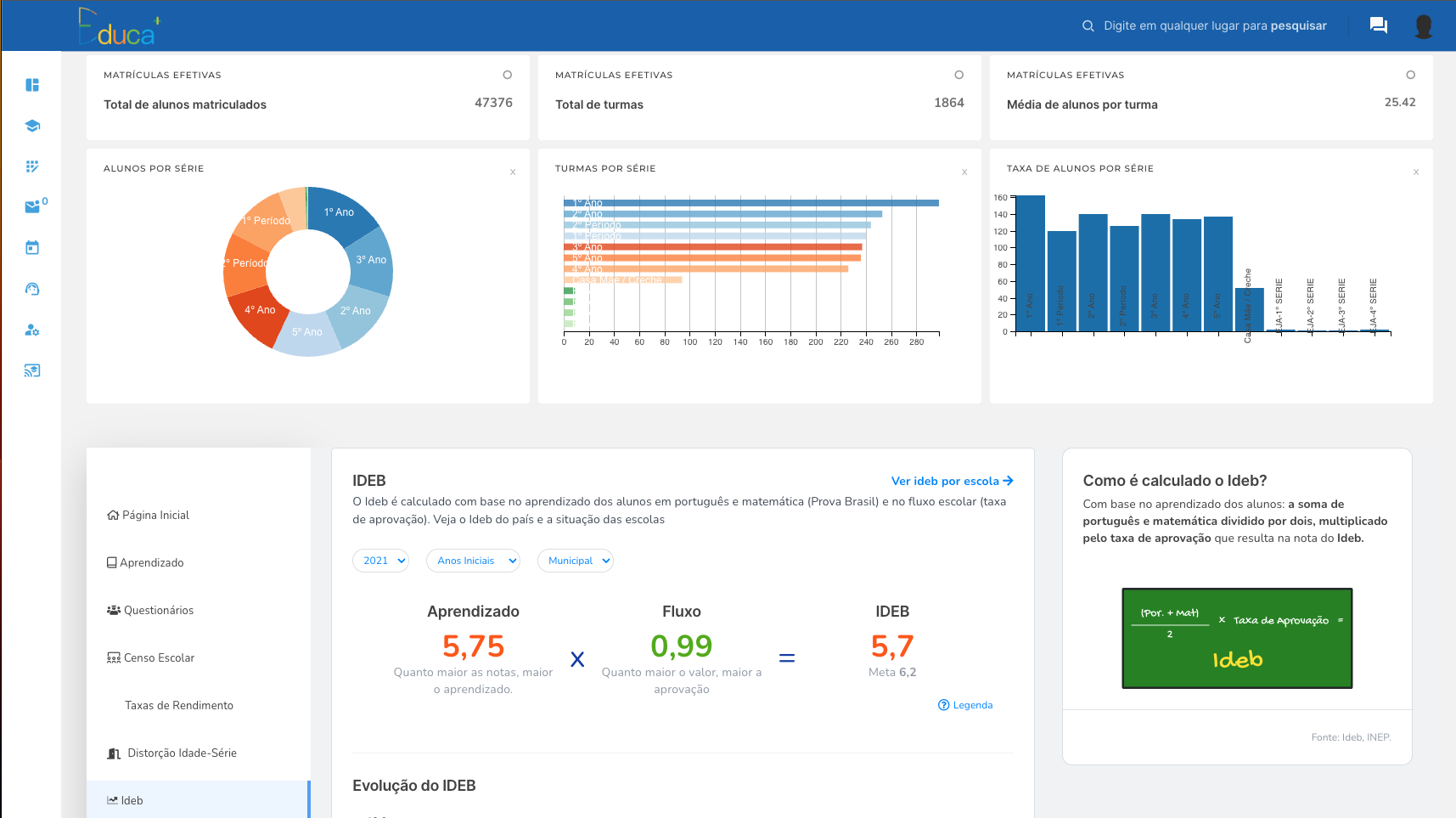The image size is (1456, 818).
Task: Click the Ideb formula chalkboard image
Action: coord(1237,638)
